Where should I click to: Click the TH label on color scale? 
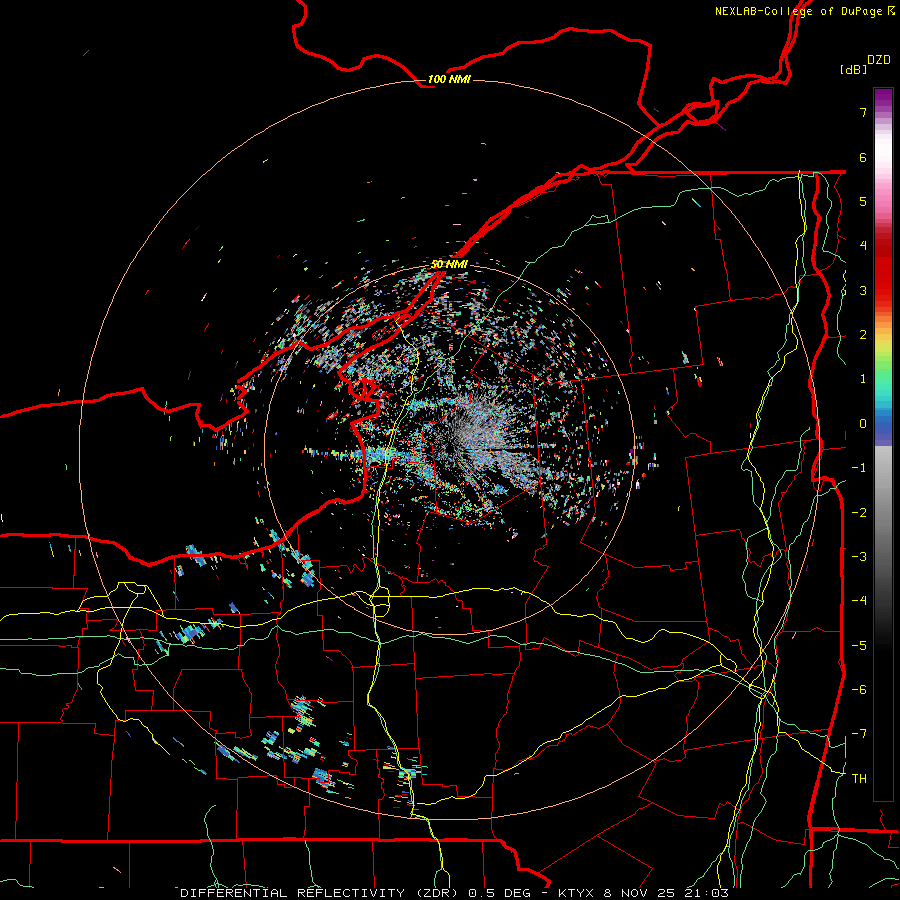(859, 779)
